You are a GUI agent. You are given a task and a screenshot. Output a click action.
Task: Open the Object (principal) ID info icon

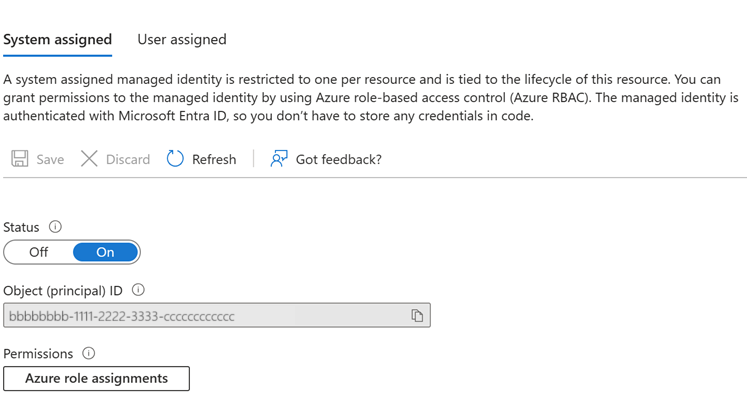pos(138,290)
